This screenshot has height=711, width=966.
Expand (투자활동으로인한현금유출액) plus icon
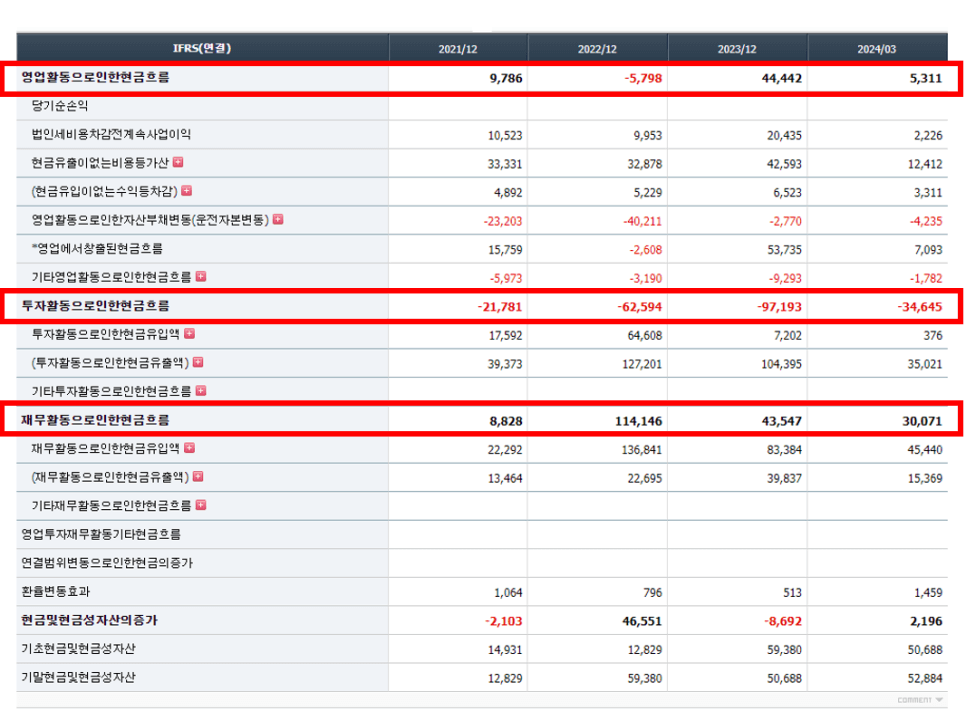point(198,362)
